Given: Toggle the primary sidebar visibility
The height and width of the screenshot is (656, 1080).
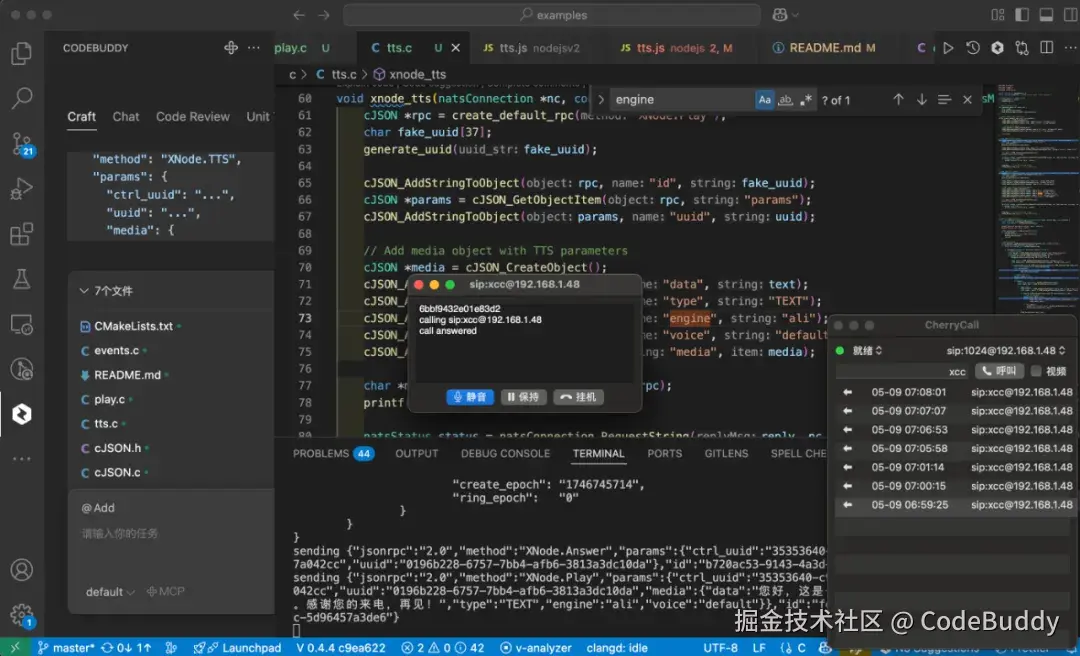Looking at the screenshot, I should 1022,14.
